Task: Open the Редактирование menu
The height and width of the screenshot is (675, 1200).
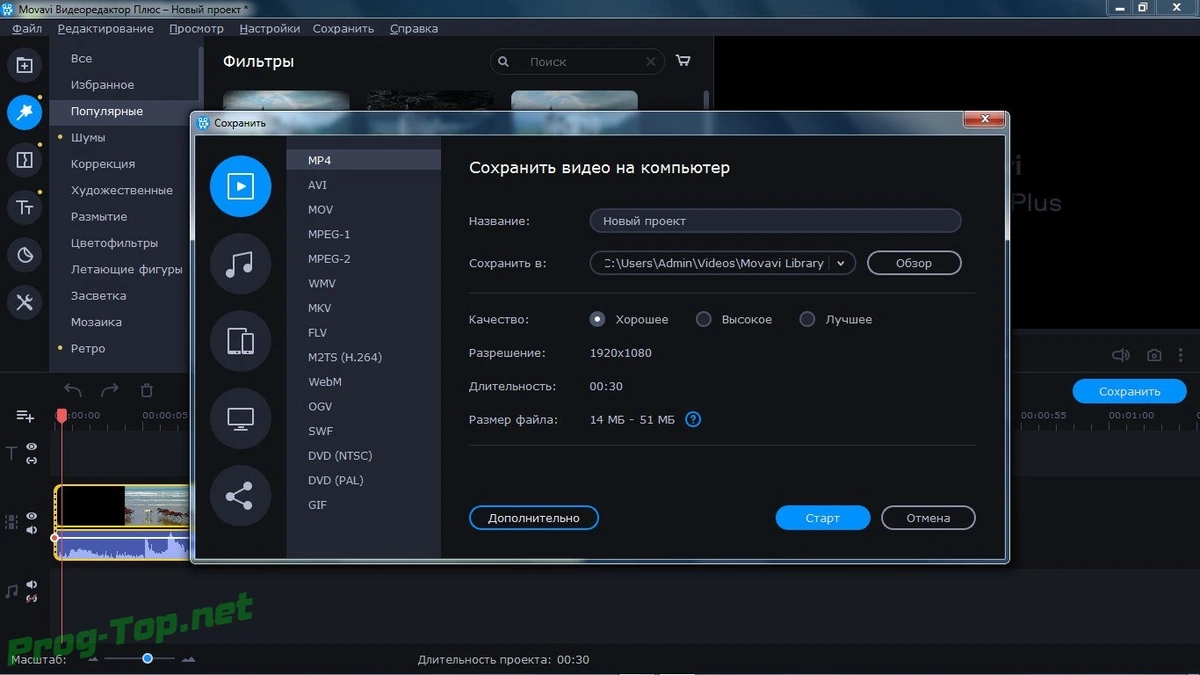Action: point(106,28)
